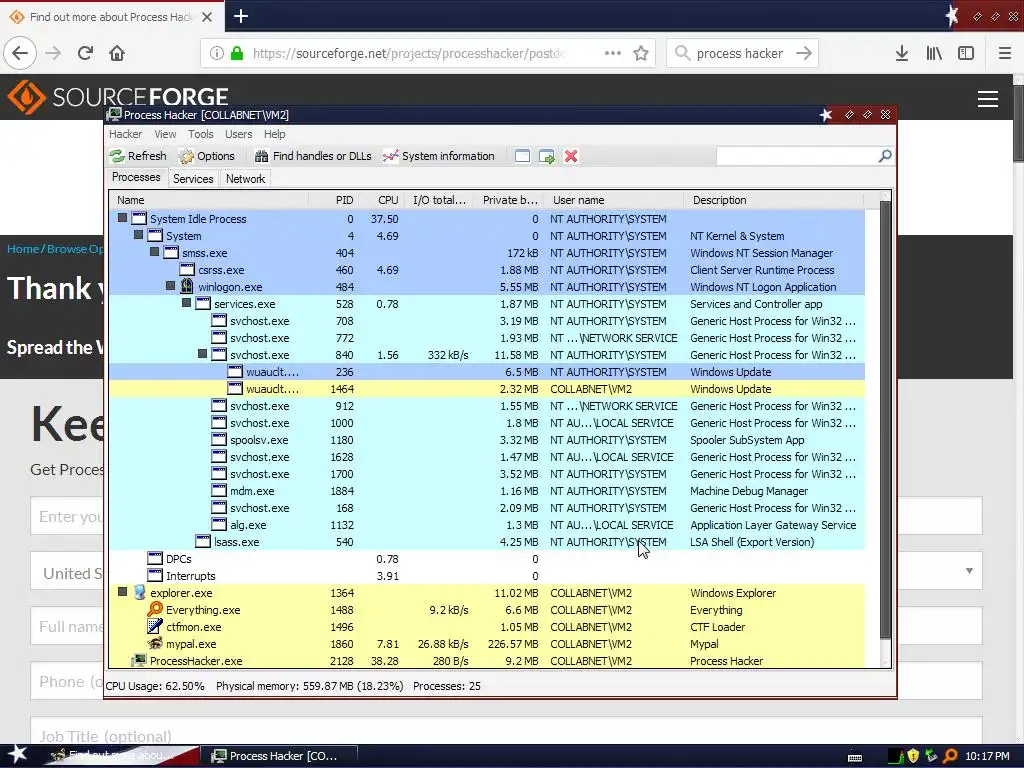The width and height of the screenshot is (1024, 768).
Task: Open System information window
Action: [x=439, y=156]
